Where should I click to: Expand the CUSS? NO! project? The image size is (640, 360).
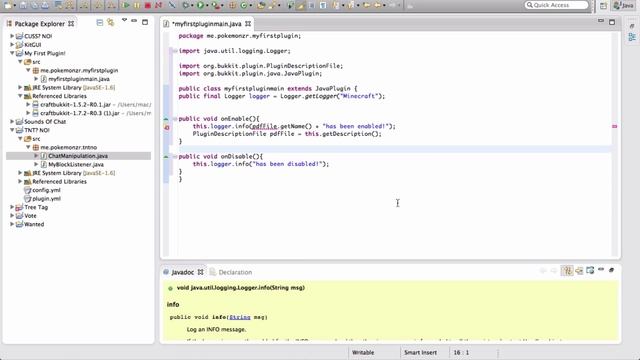coord(12,36)
